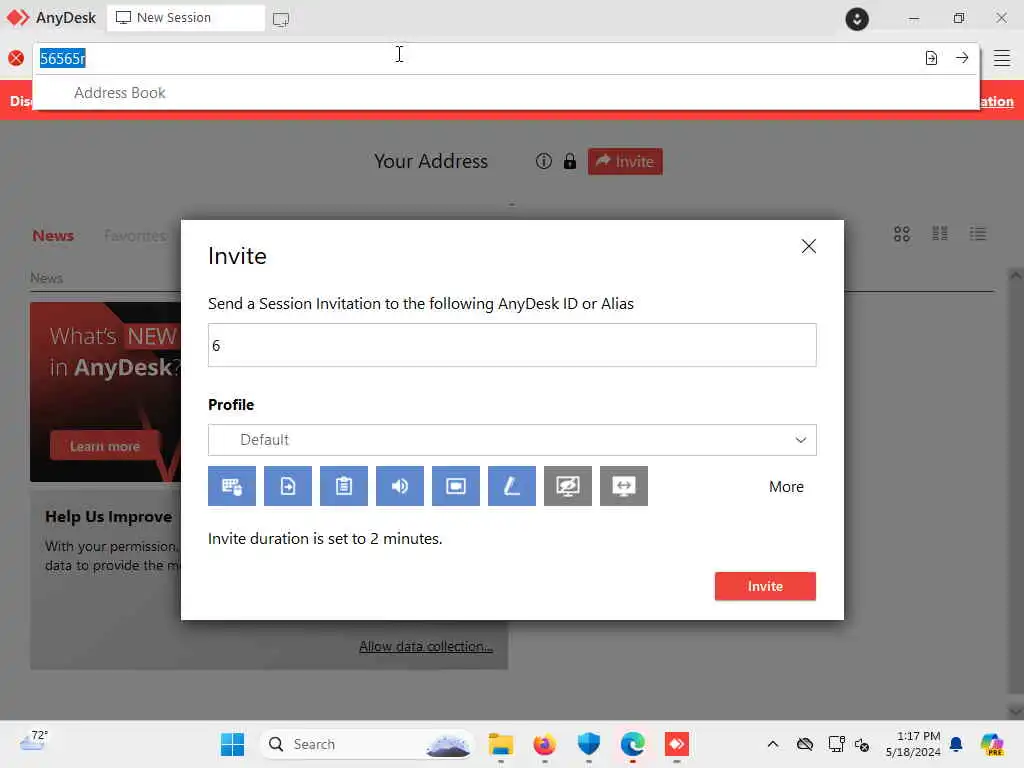This screenshot has height=768, width=1024.
Task: Select the list view icon
Action: pos(978,234)
